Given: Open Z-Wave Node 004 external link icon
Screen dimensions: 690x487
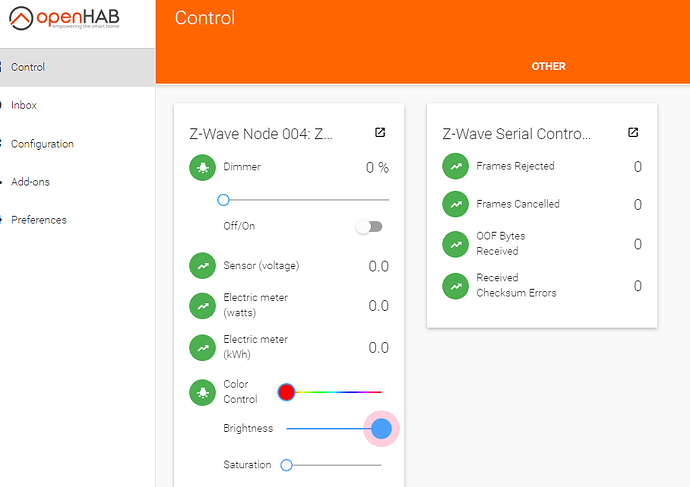Looking at the screenshot, I should click(380, 132).
